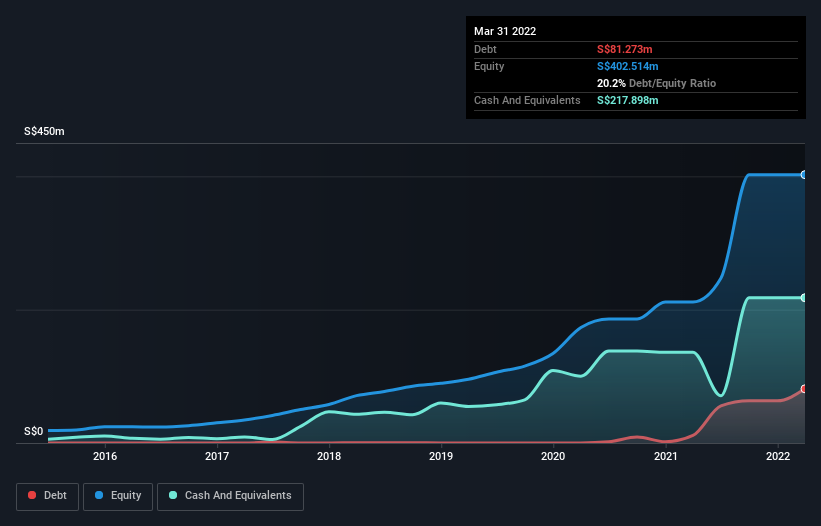
Task: Click the S$402.514m equity value
Action: (628, 66)
